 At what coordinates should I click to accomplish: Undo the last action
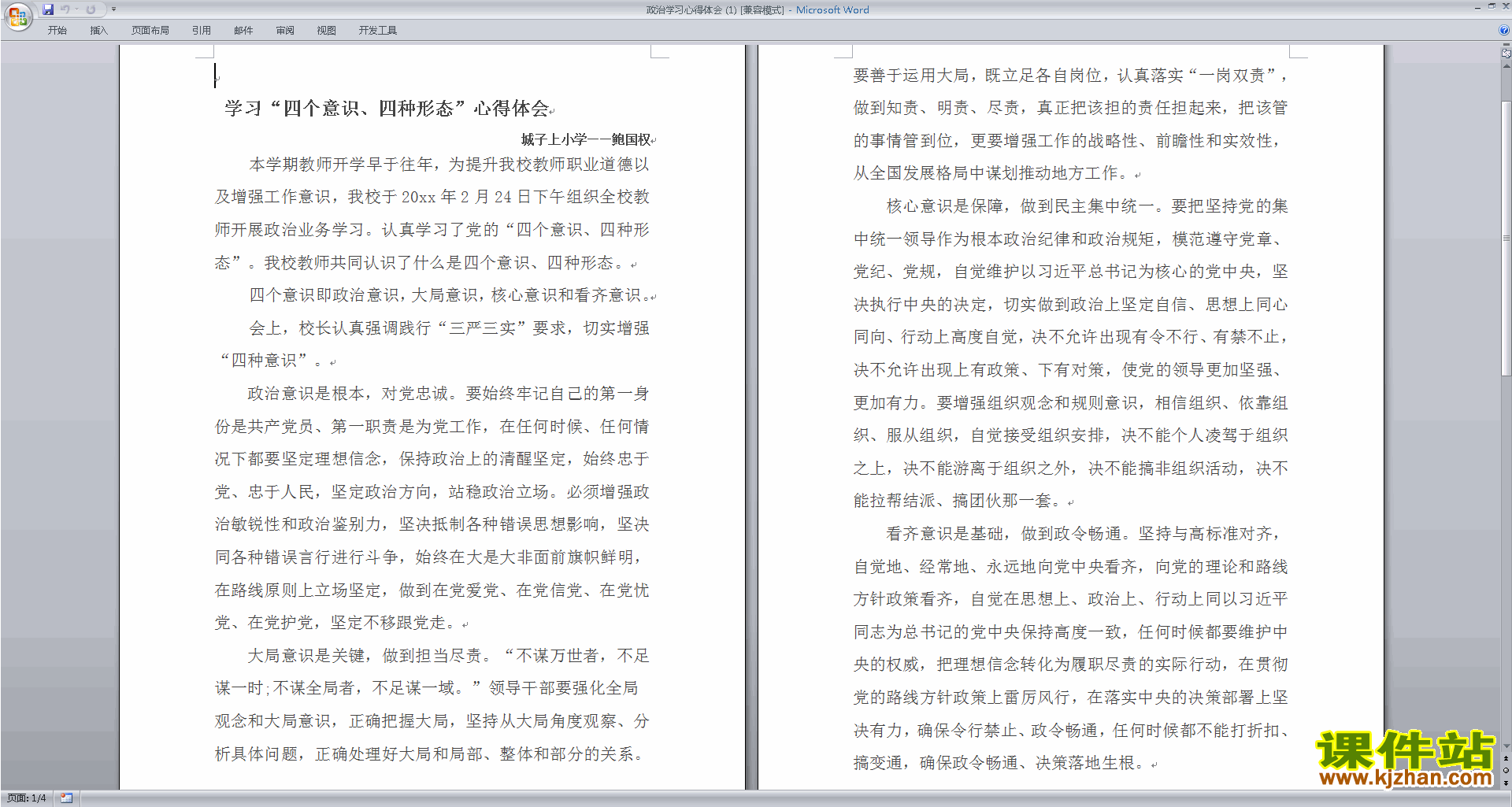tap(65, 9)
